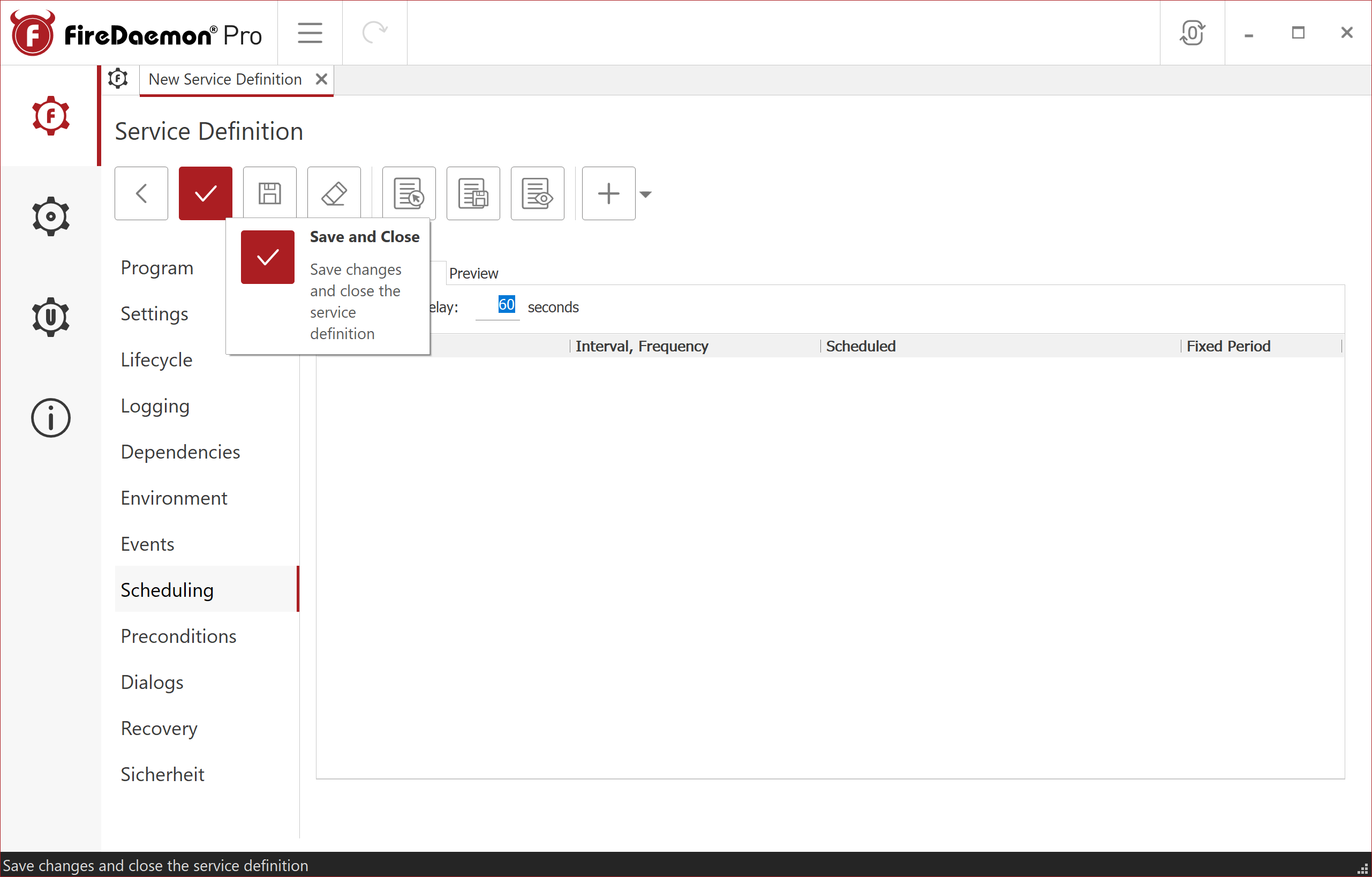Click the back navigation arrow

[x=140, y=193]
